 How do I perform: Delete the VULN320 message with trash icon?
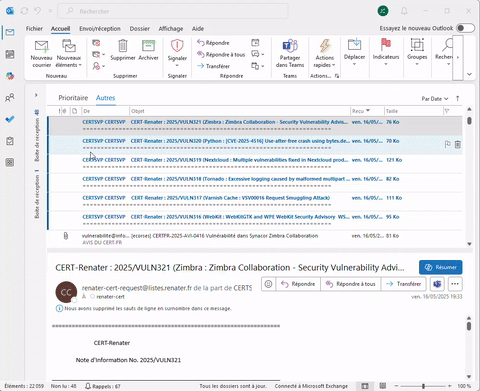458,144
